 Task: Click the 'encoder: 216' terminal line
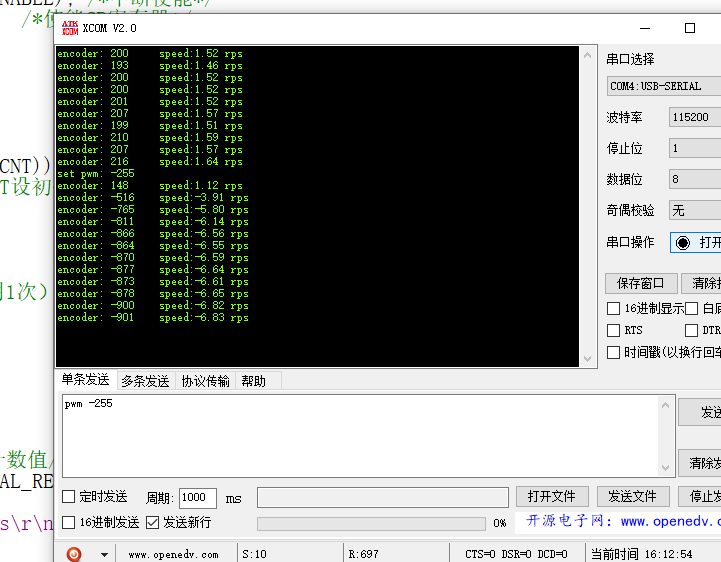(150, 162)
